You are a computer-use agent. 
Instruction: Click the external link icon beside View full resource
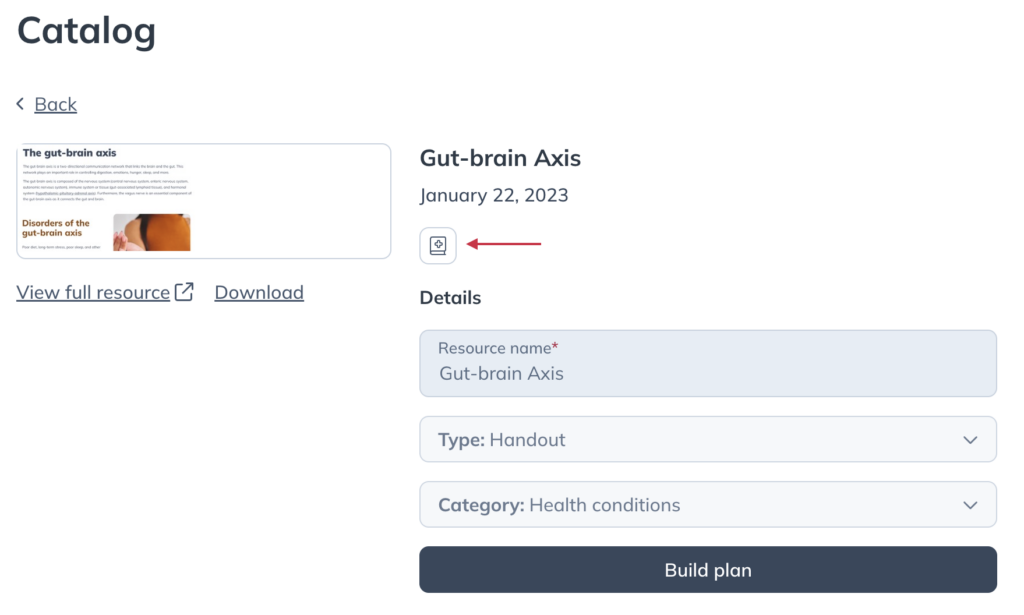184,291
